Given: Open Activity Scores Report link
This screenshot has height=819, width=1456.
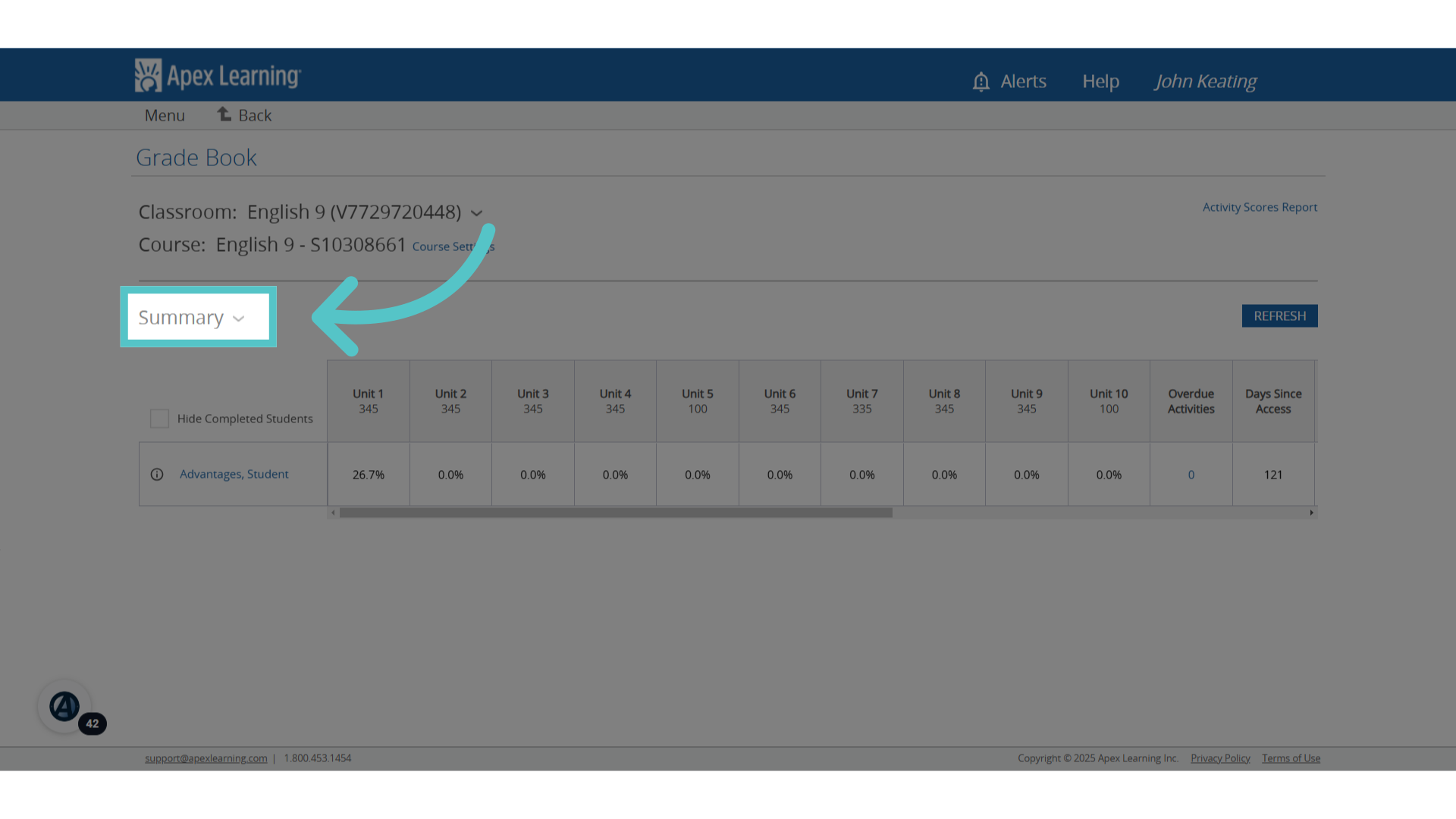Looking at the screenshot, I should pos(1260,207).
